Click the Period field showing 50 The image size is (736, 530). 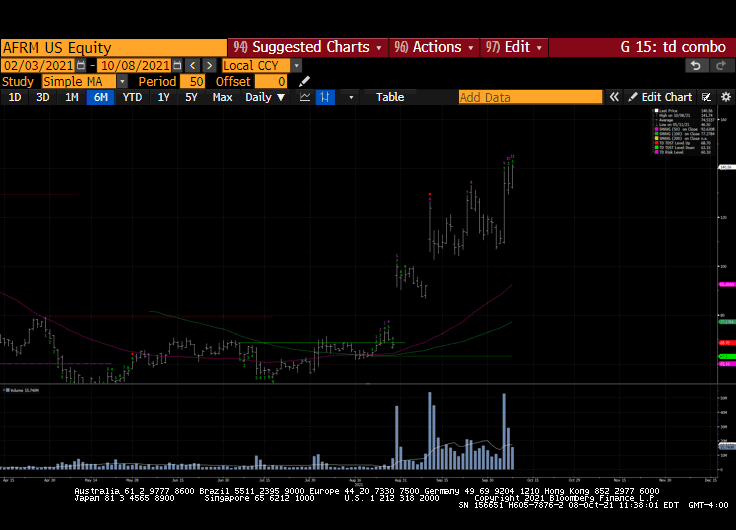pyautogui.click(x=192, y=81)
